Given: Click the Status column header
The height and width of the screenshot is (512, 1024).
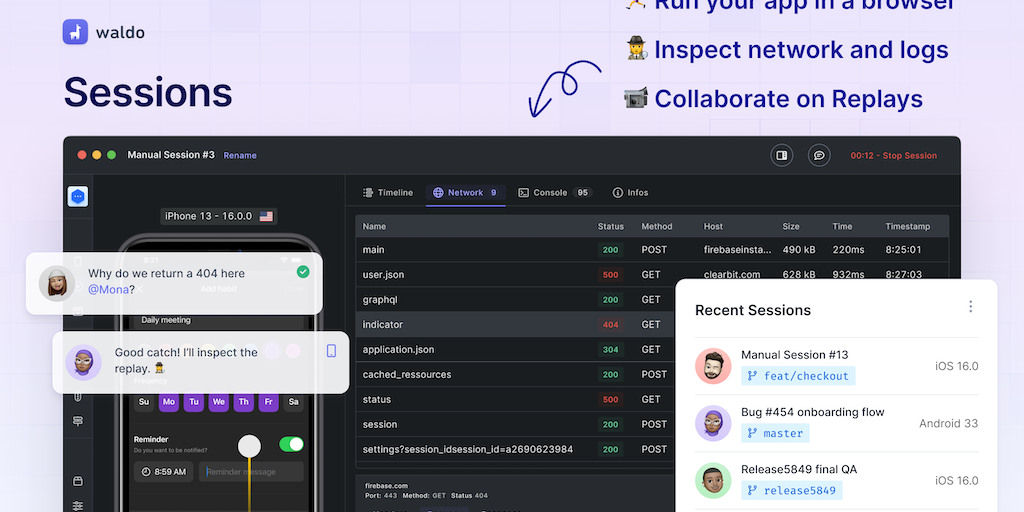Looking at the screenshot, I should pos(611,227).
